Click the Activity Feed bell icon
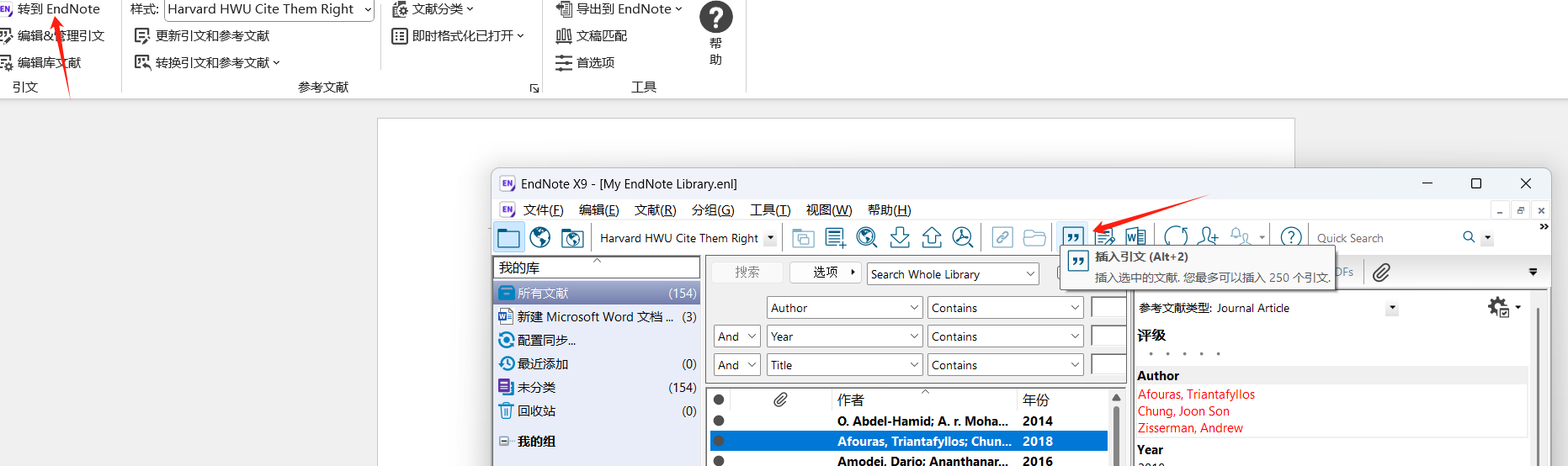 click(x=1241, y=238)
